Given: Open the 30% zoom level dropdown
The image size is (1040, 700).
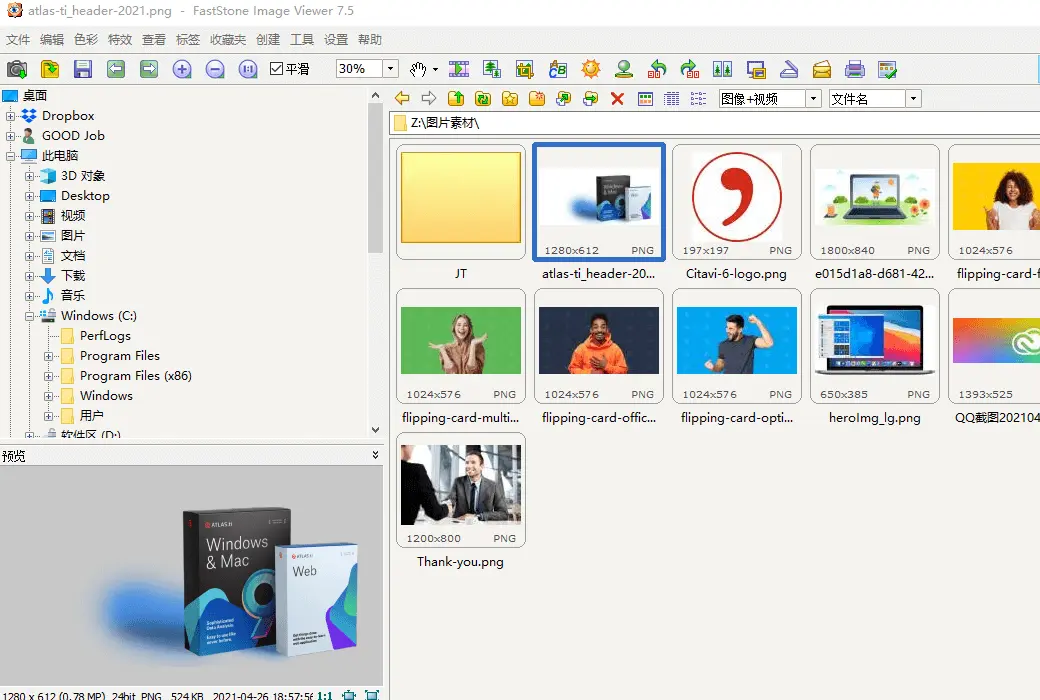Looking at the screenshot, I should click(391, 68).
